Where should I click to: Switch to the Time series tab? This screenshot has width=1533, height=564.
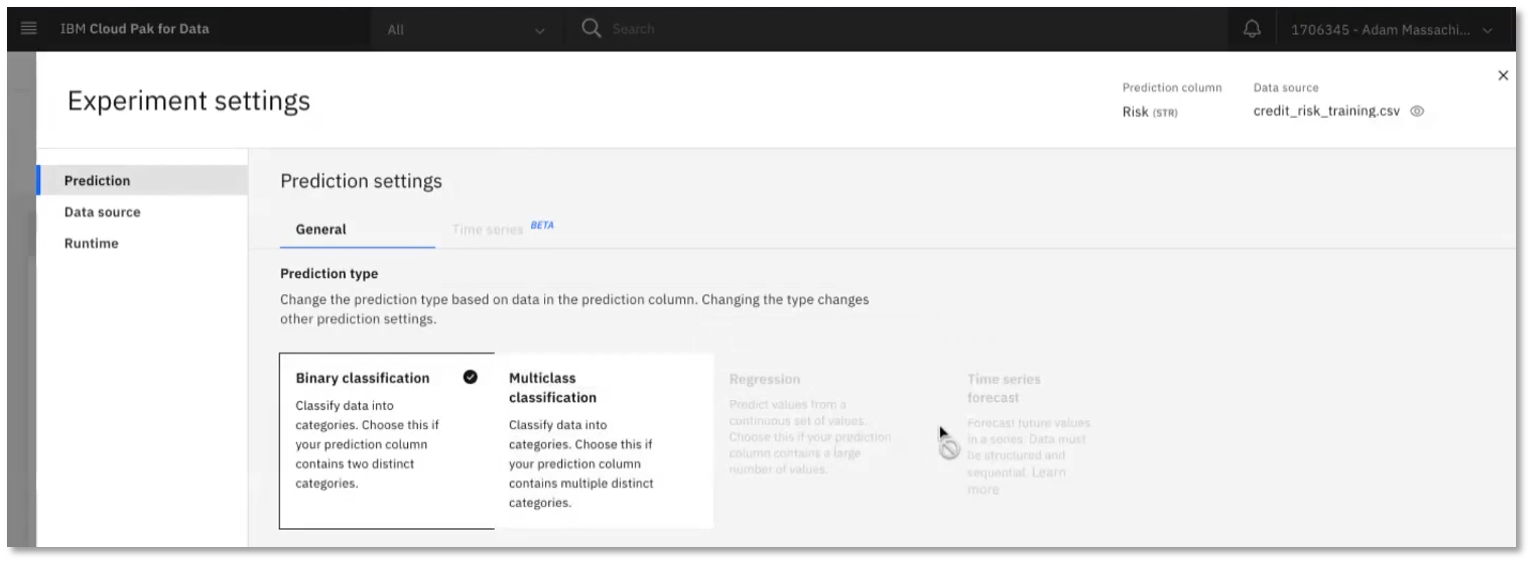pos(488,229)
